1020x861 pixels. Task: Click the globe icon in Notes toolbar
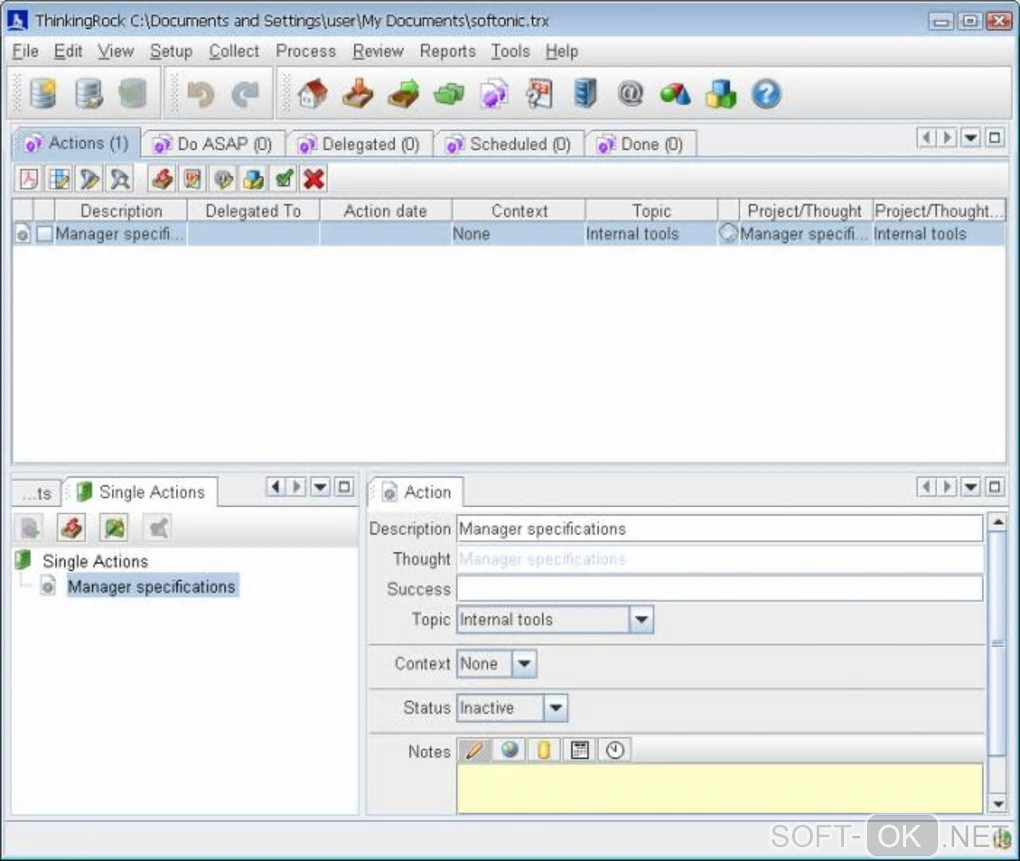[510, 750]
